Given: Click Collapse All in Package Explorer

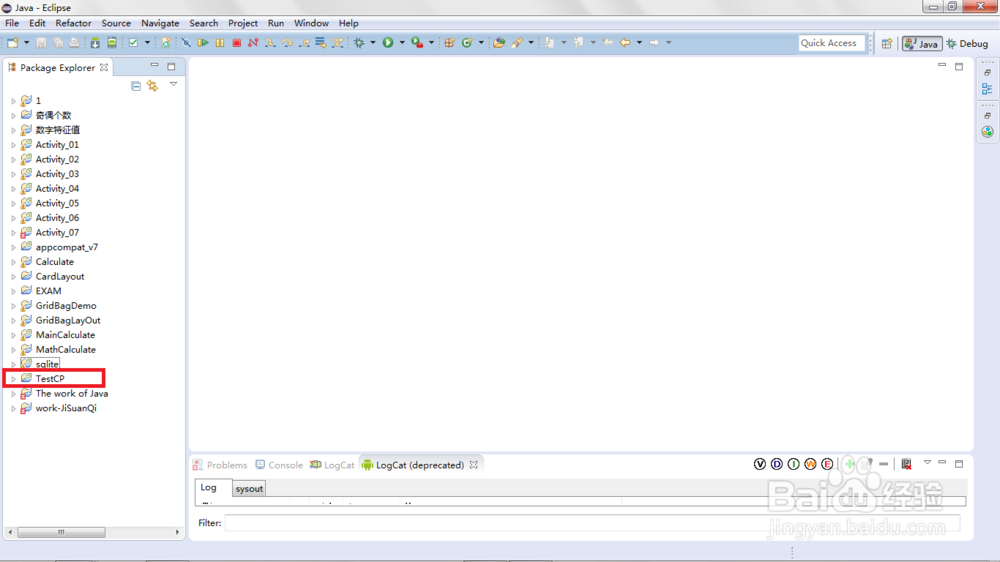Looking at the screenshot, I should [136, 85].
